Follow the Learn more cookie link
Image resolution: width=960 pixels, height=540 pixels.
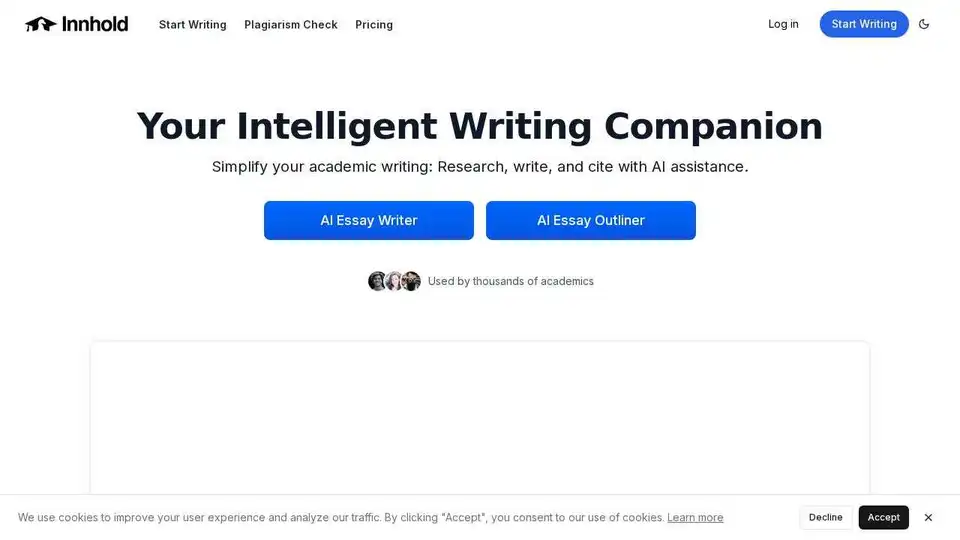pyautogui.click(x=695, y=517)
